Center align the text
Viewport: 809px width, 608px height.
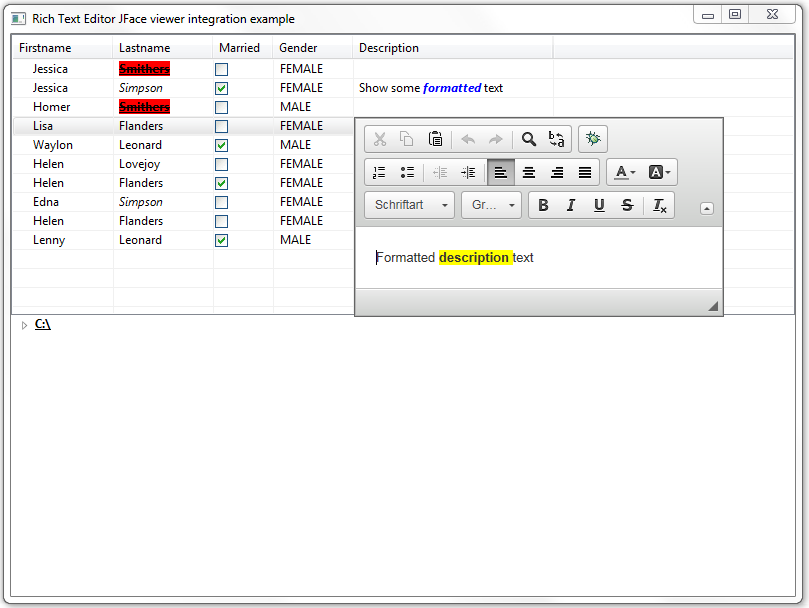[x=529, y=172]
